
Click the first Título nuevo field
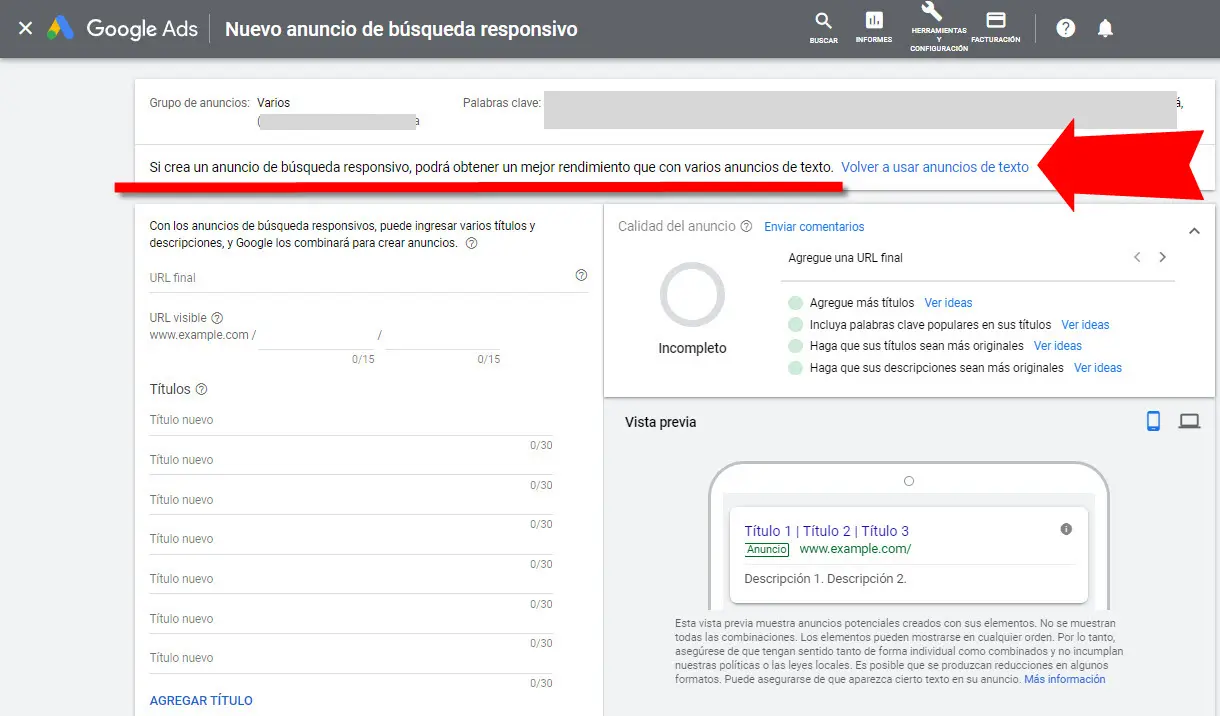(351, 420)
